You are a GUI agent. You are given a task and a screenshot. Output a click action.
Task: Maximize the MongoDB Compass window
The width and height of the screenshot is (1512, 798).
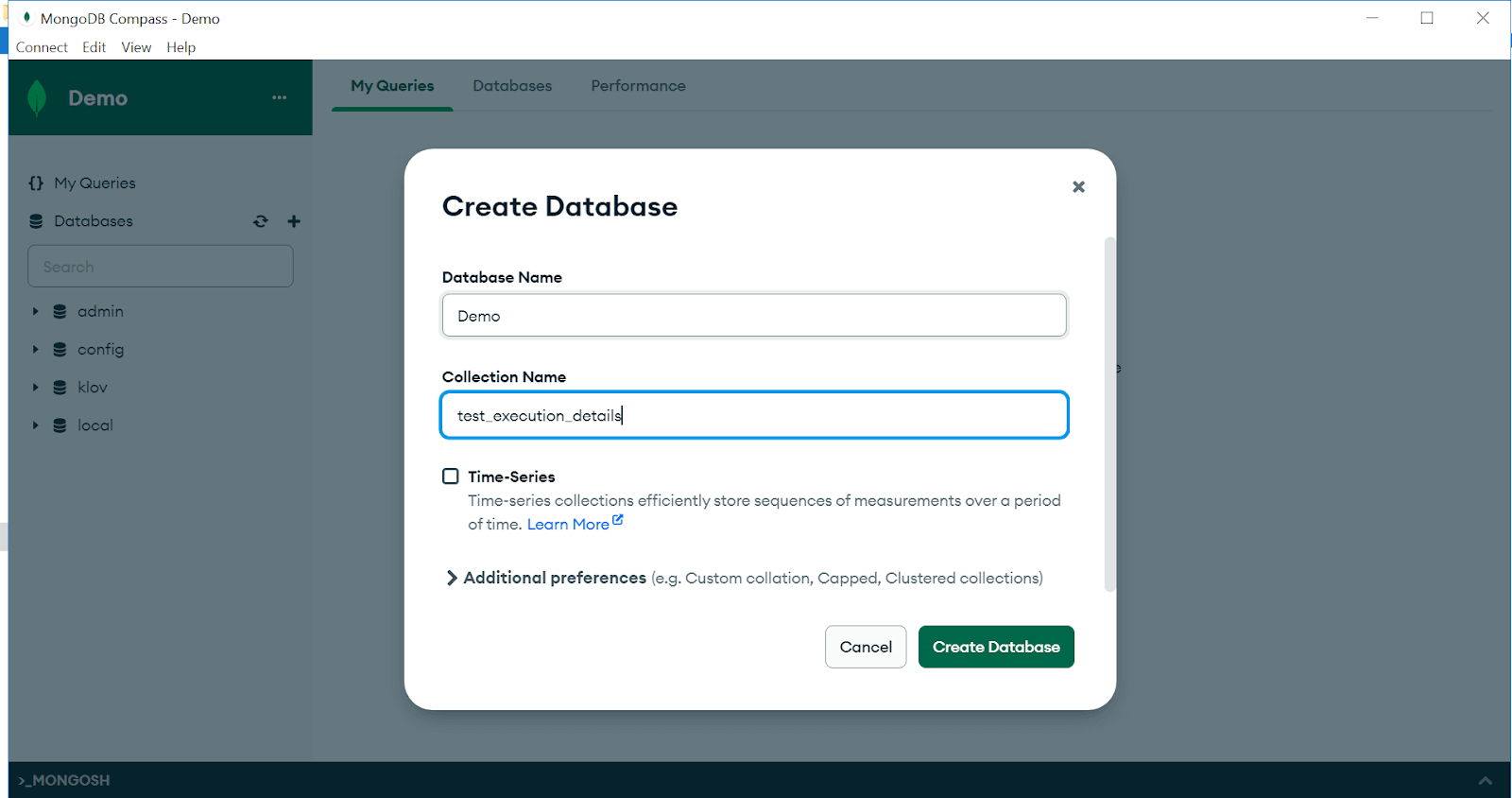(1427, 18)
